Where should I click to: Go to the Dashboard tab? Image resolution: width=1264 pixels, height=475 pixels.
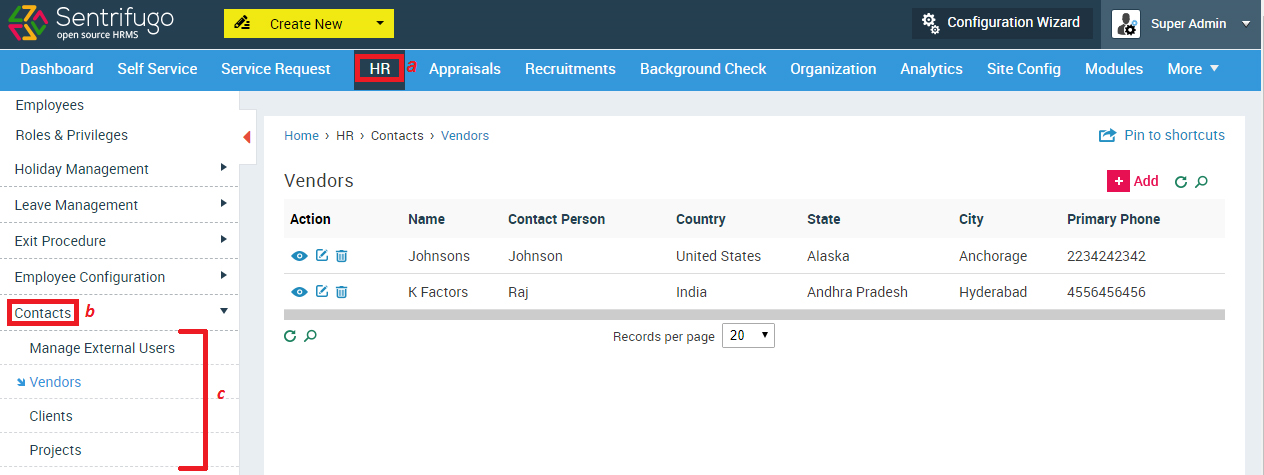coord(57,69)
